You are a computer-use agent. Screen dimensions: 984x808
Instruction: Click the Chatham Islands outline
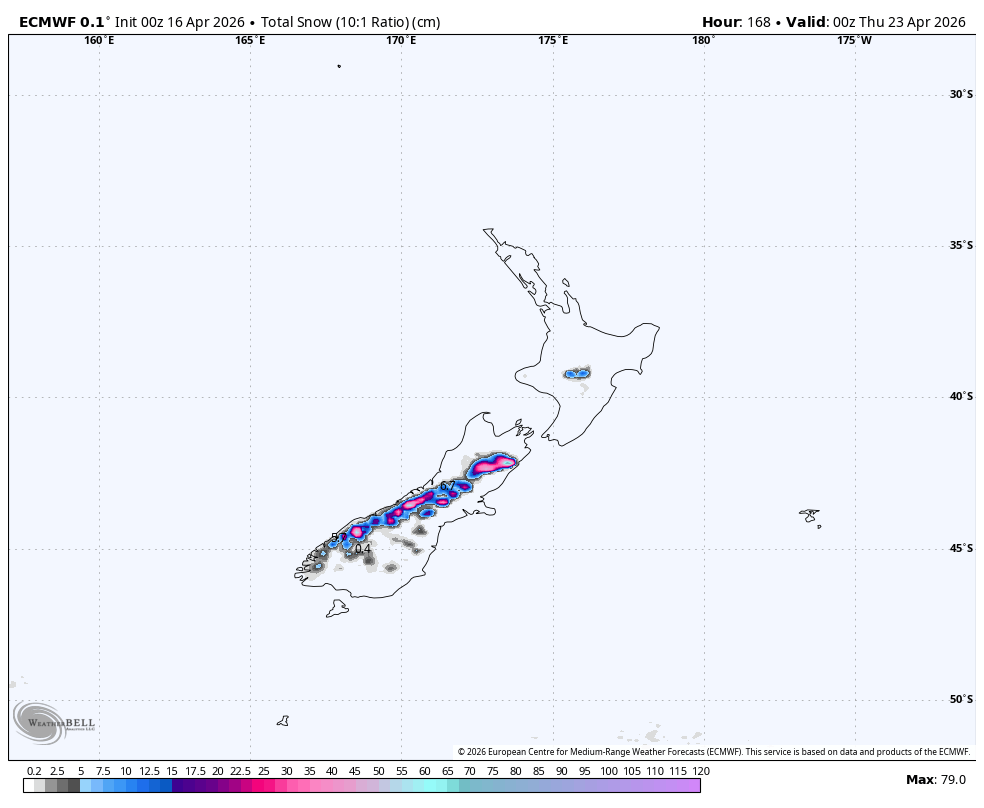pos(810,516)
